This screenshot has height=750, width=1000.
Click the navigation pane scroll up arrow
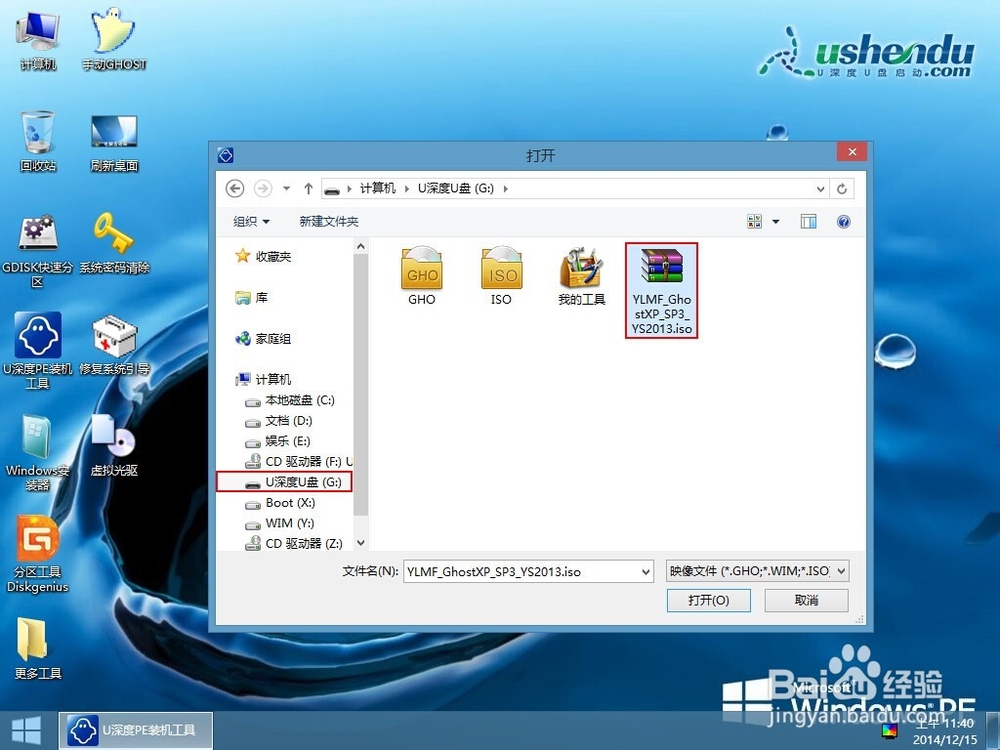pos(361,246)
